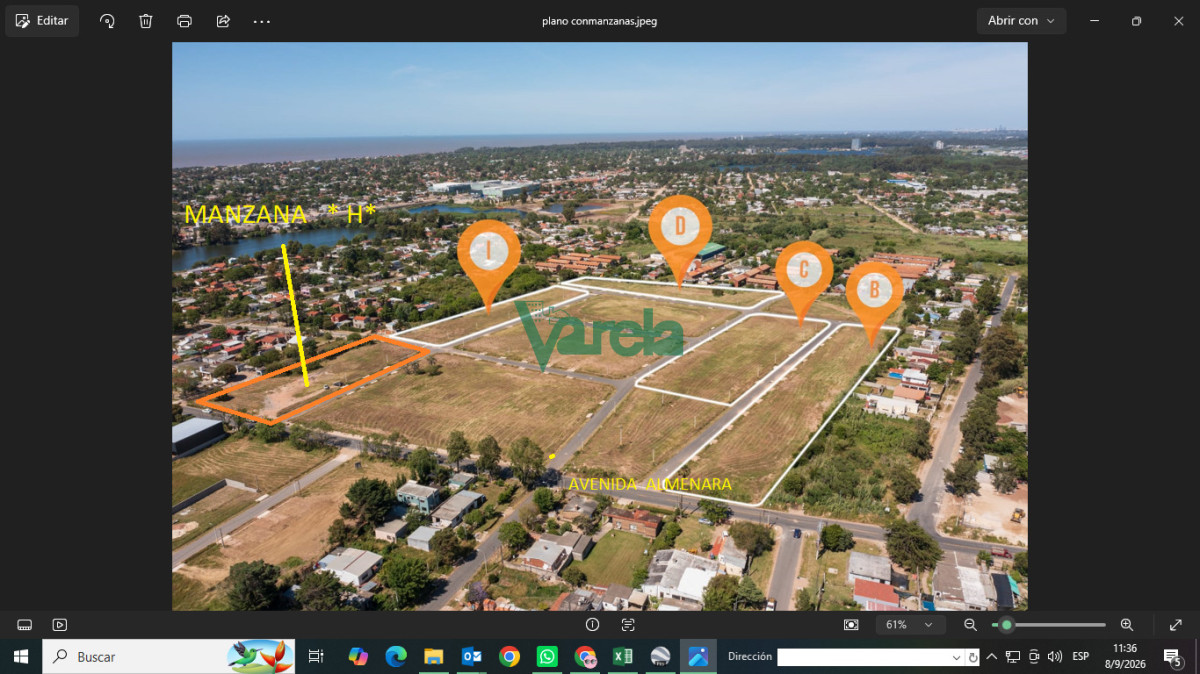
Task: Open the clock showing 11:36
Action: (1125, 656)
